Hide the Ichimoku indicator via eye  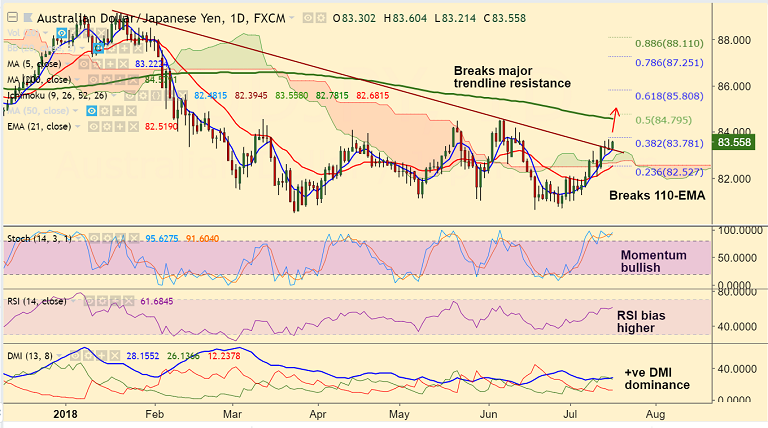(130, 95)
